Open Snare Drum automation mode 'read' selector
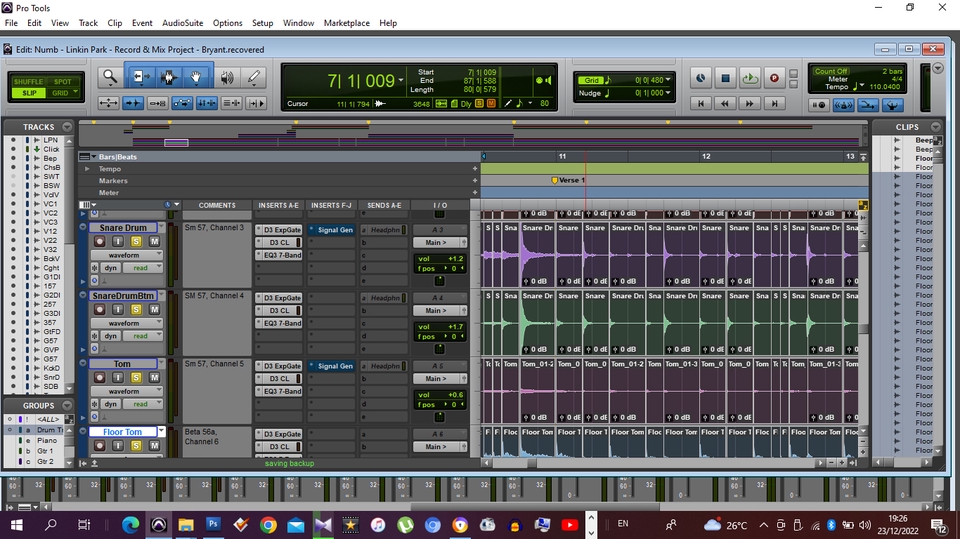 [x=143, y=268]
